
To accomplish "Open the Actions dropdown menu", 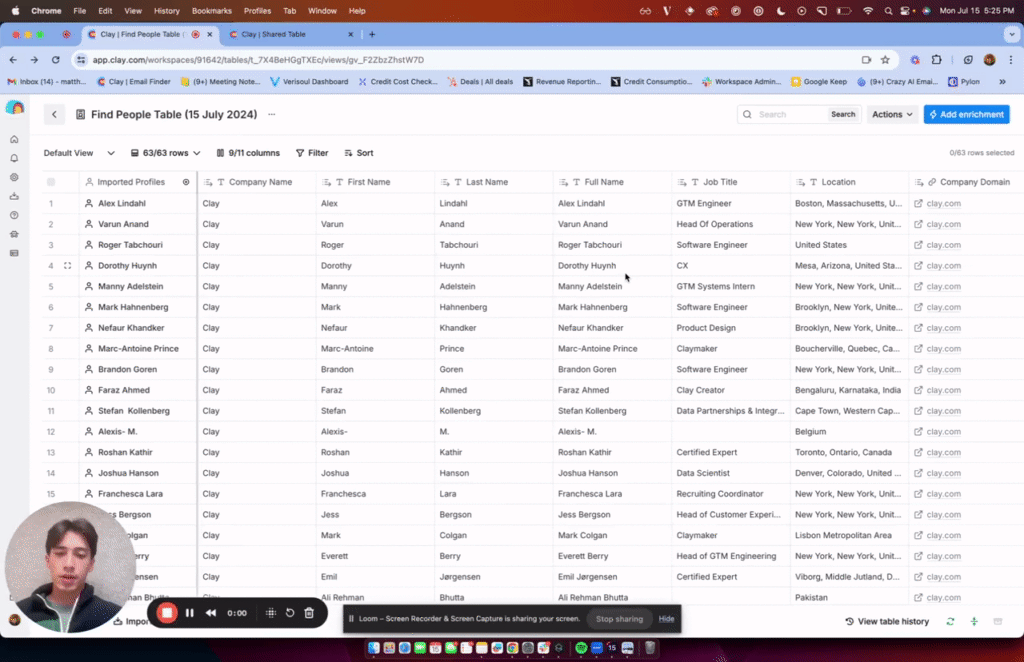I will tap(891, 115).
